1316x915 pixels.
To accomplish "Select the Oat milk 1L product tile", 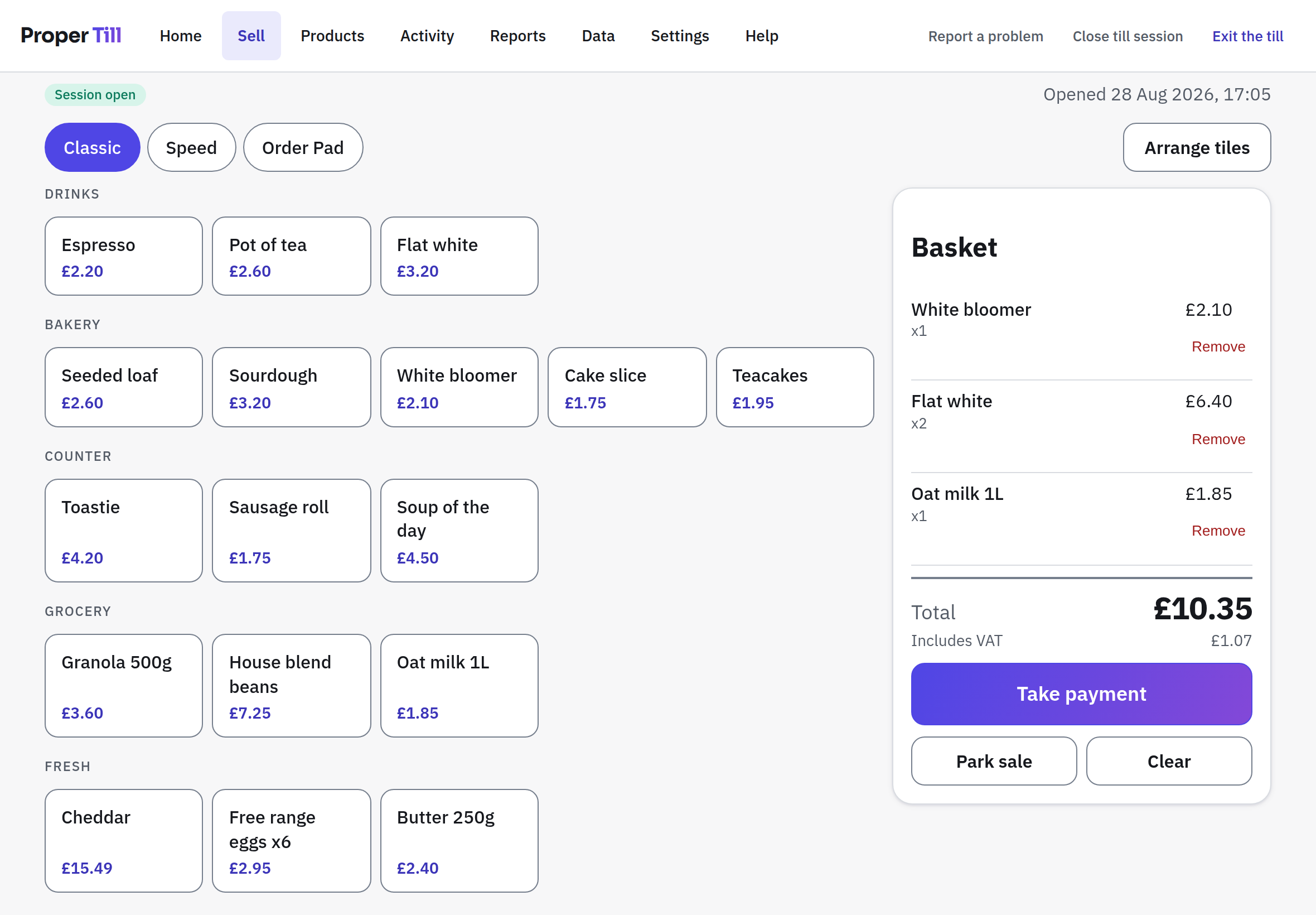I will pyautogui.click(x=459, y=686).
